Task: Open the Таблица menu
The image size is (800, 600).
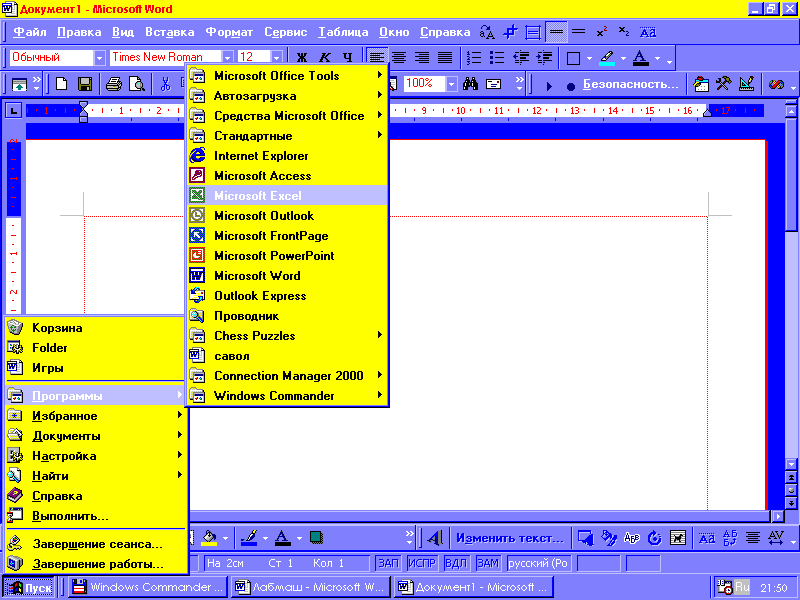Action: coord(343,32)
